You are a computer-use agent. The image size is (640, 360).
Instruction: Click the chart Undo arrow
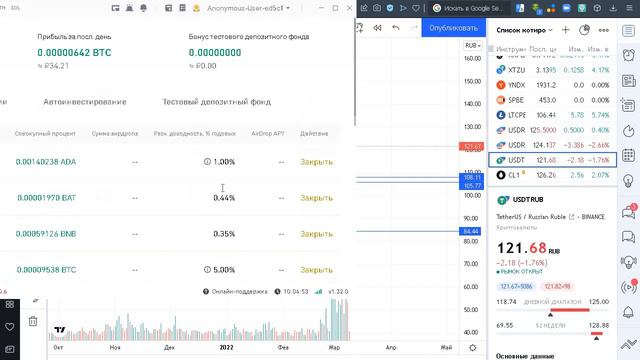click(396, 28)
